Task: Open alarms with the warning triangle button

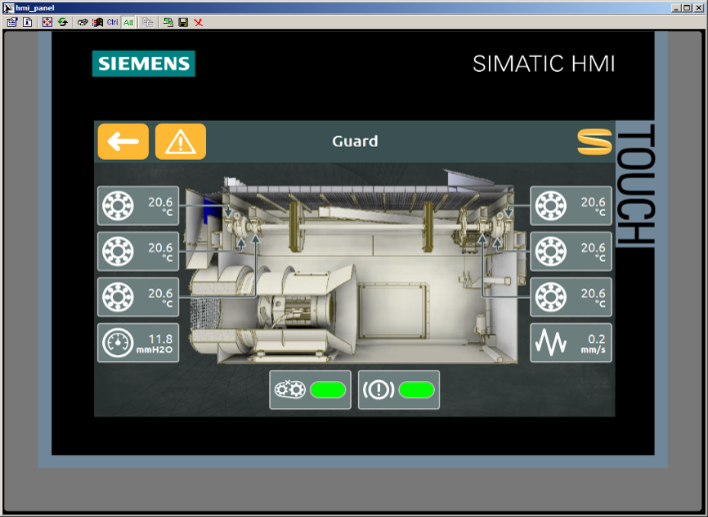Action: click(x=181, y=141)
